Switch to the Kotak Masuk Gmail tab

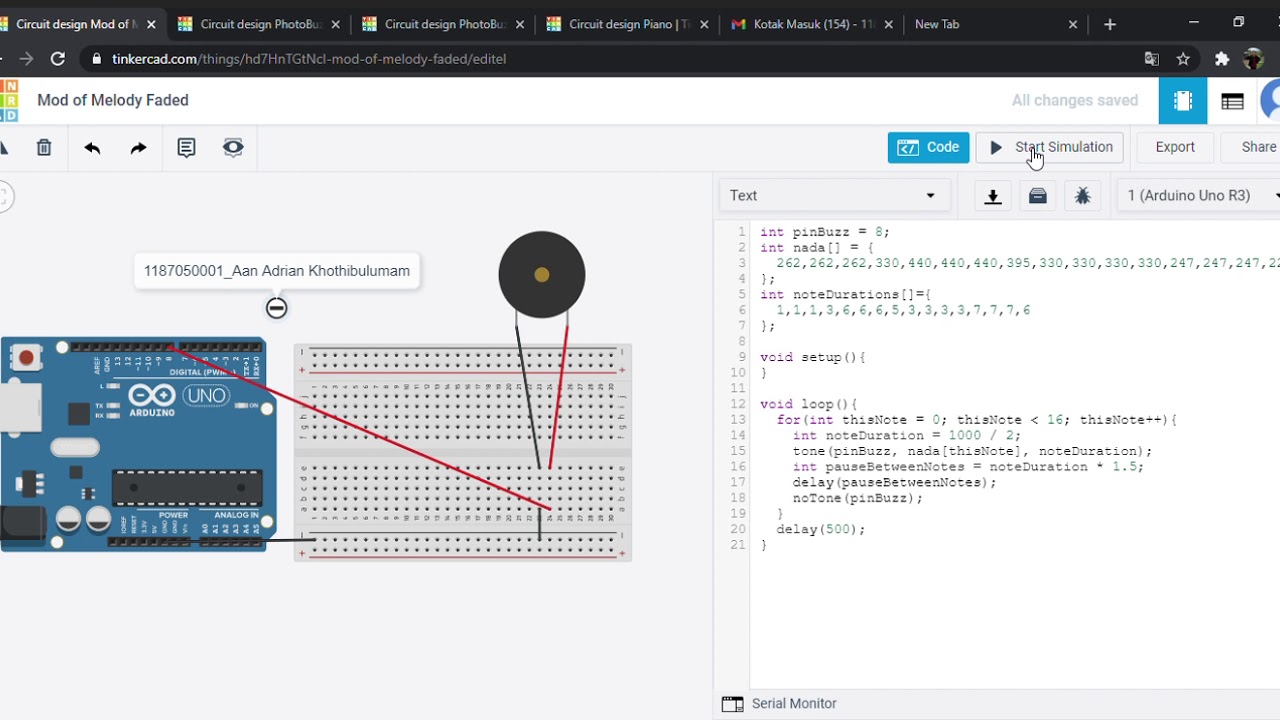coord(806,24)
